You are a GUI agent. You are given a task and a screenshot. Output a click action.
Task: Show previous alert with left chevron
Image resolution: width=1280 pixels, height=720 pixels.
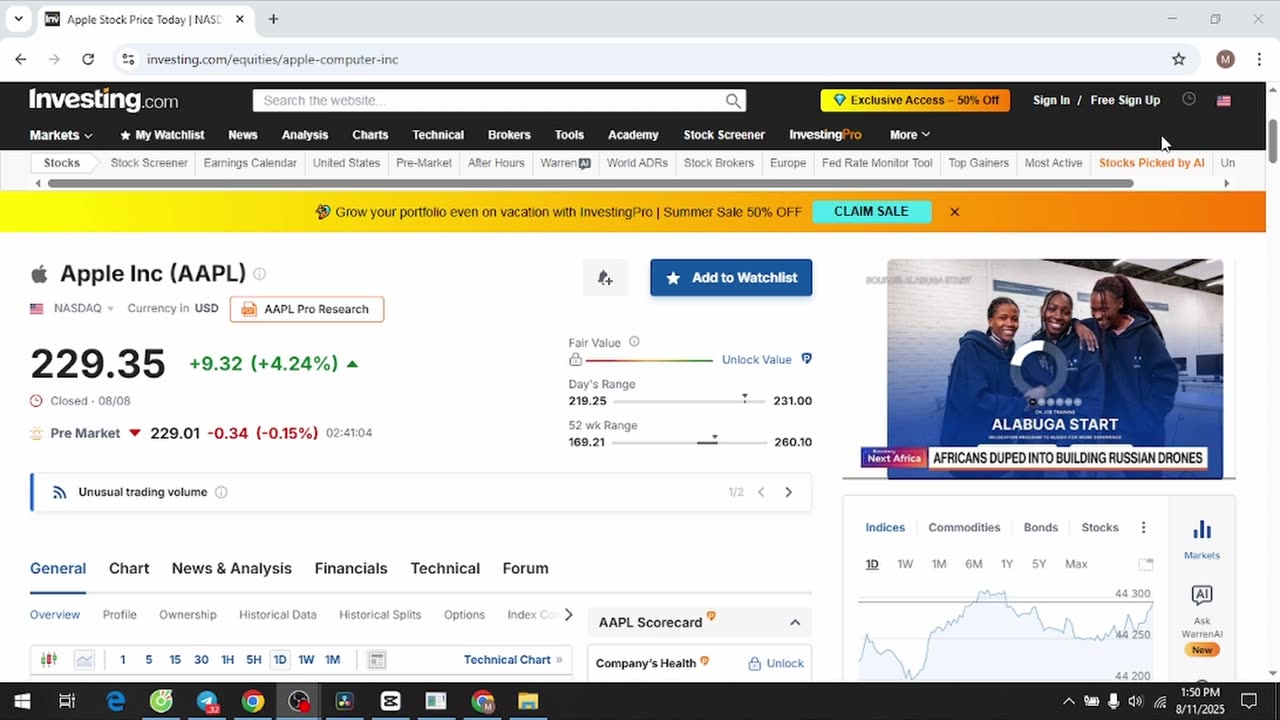[761, 492]
